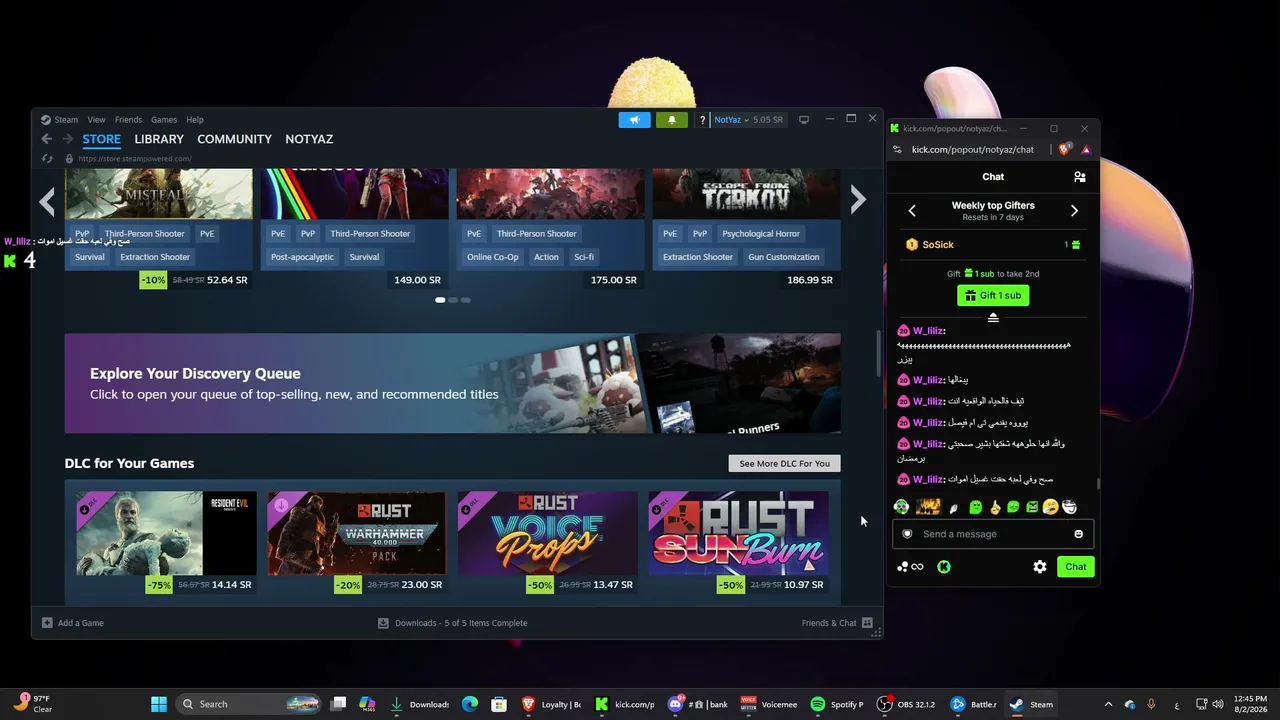
Task: Open Spotify from the taskbar
Action: pos(838,704)
